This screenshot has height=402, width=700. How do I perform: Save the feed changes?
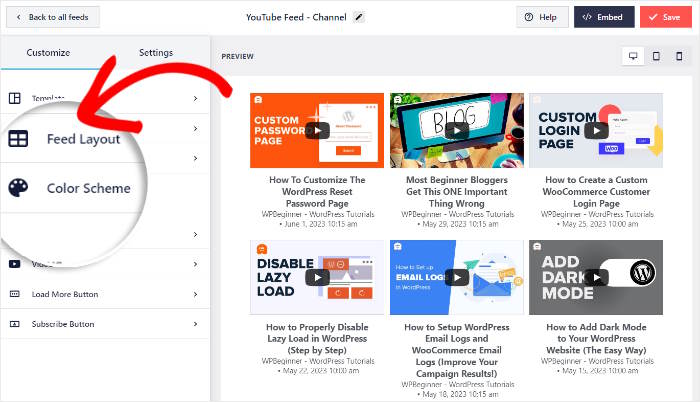pos(666,17)
